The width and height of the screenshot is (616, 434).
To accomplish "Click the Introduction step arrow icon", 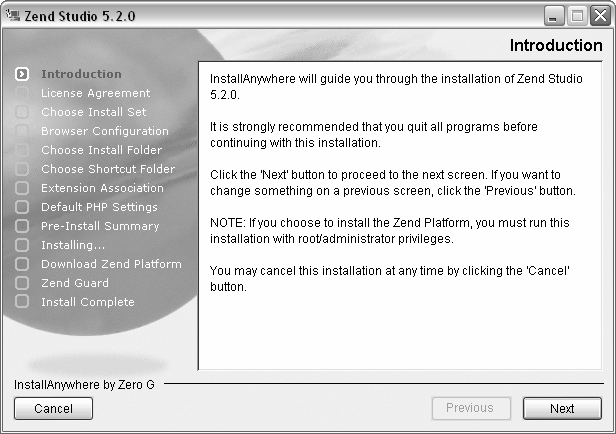I will [x=22, y=74].
